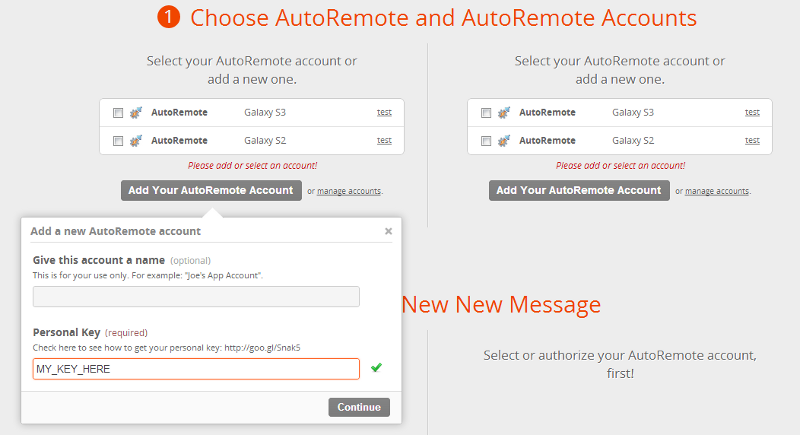Click the green checkmark beside Personal Key field

(x=376, y=368)
